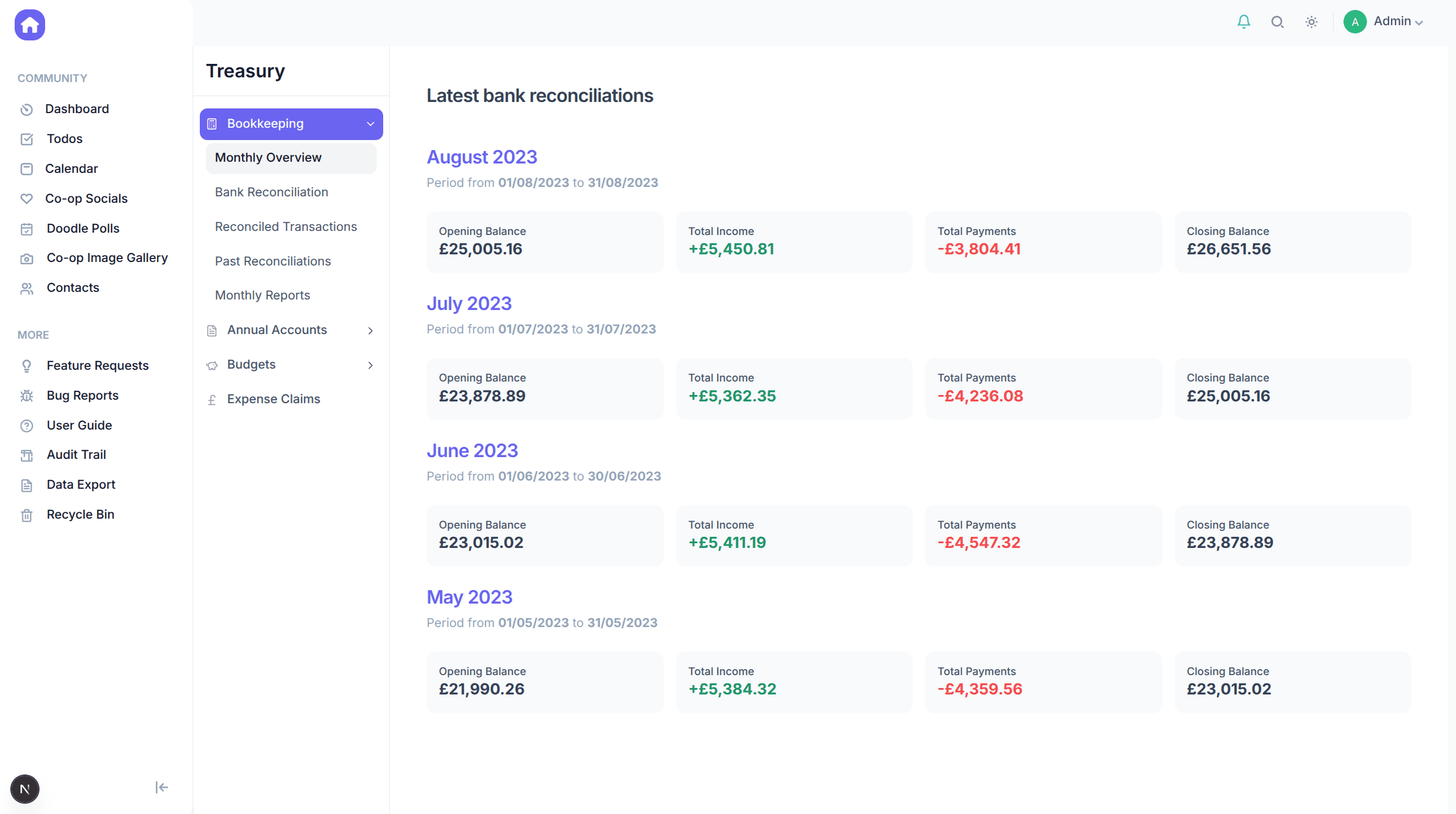Expand the Budgets section

[370, 365]
